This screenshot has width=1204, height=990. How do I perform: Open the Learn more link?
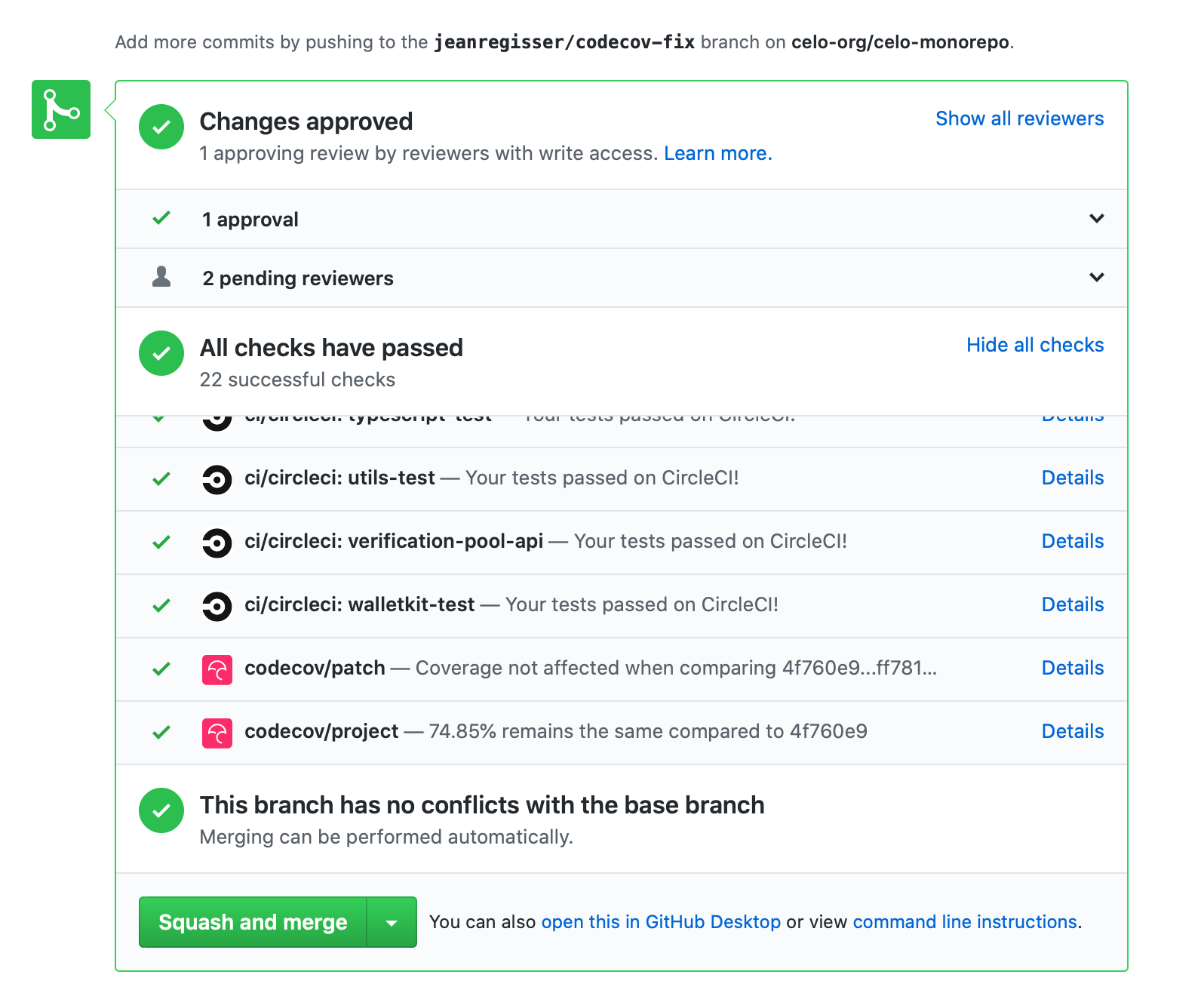coord(717,153)
